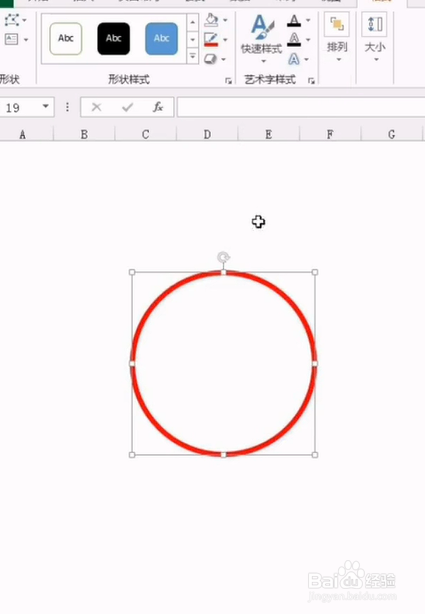Select column A header
425x614 pixels.
[x=23, y=135]
